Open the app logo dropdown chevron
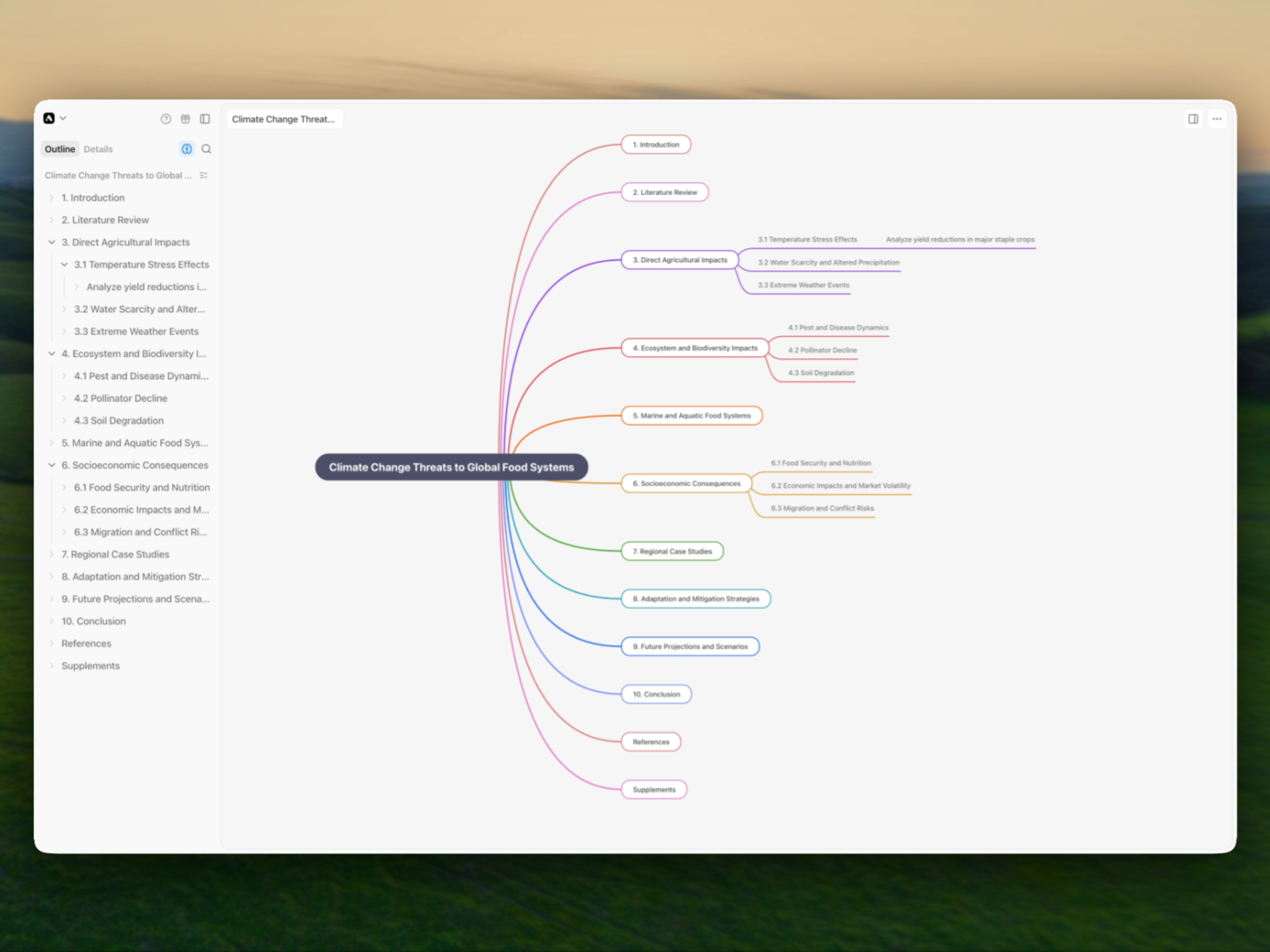This screenshot has height=952, width=1270. [x=63, y=118]
